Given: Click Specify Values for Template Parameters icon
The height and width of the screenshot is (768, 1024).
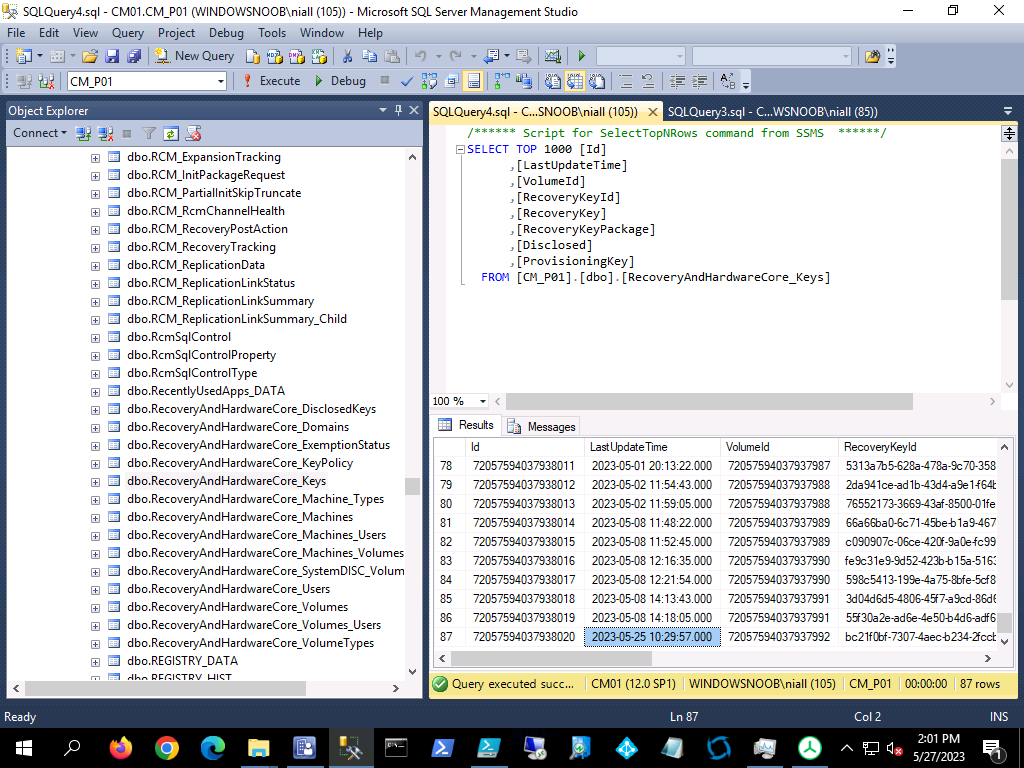Looking at the screenshot, I should pyautogui.click(x=728, y=82).
